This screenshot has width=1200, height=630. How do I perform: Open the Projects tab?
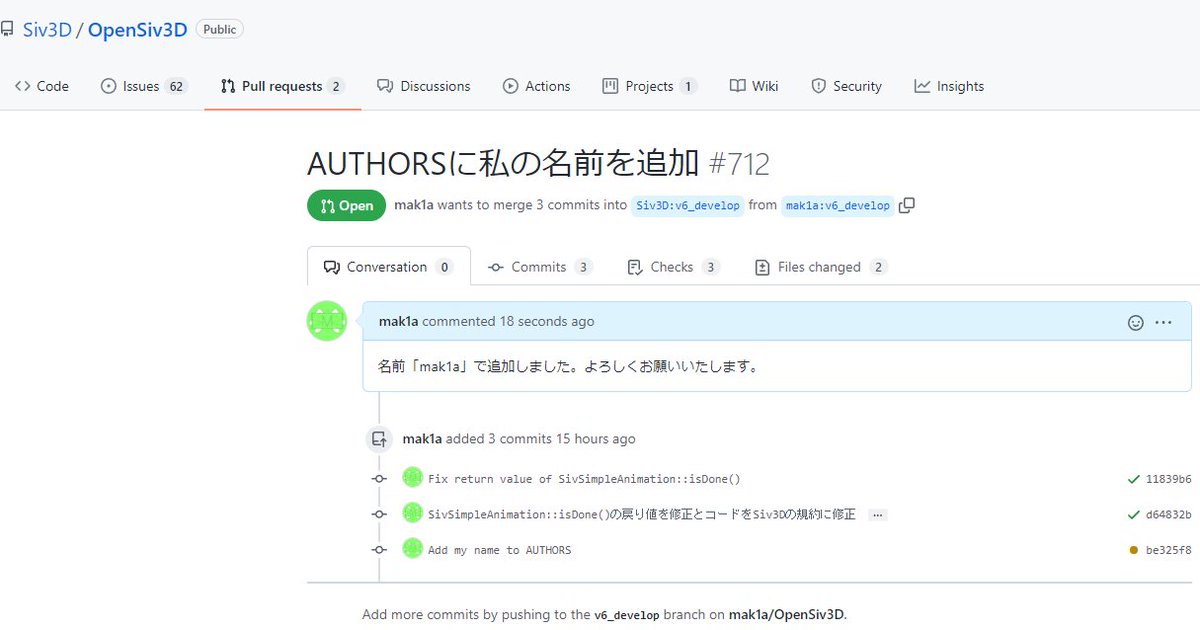coord(649,86)
